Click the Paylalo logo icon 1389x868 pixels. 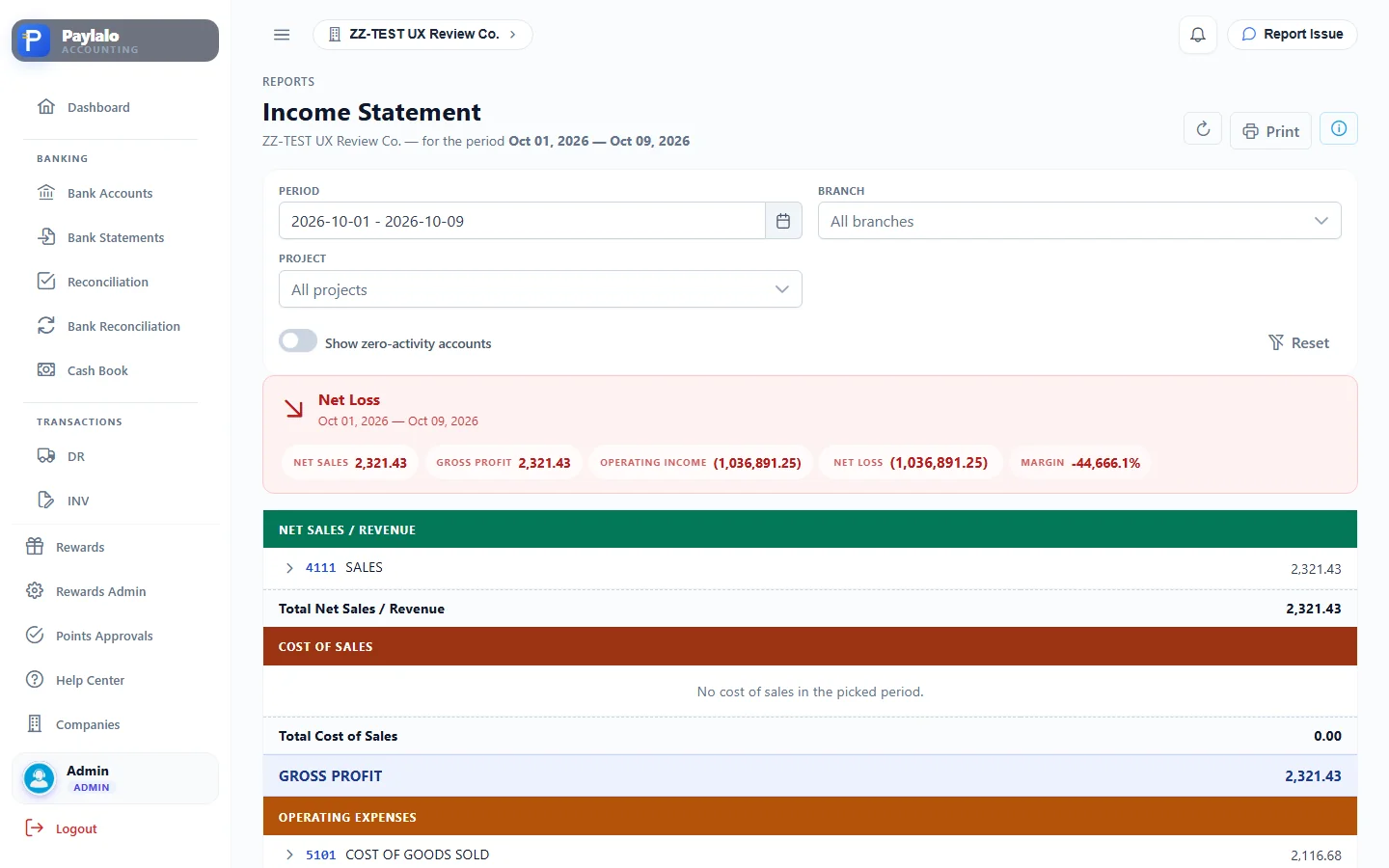pyautogui.click(x=34, y=41)
